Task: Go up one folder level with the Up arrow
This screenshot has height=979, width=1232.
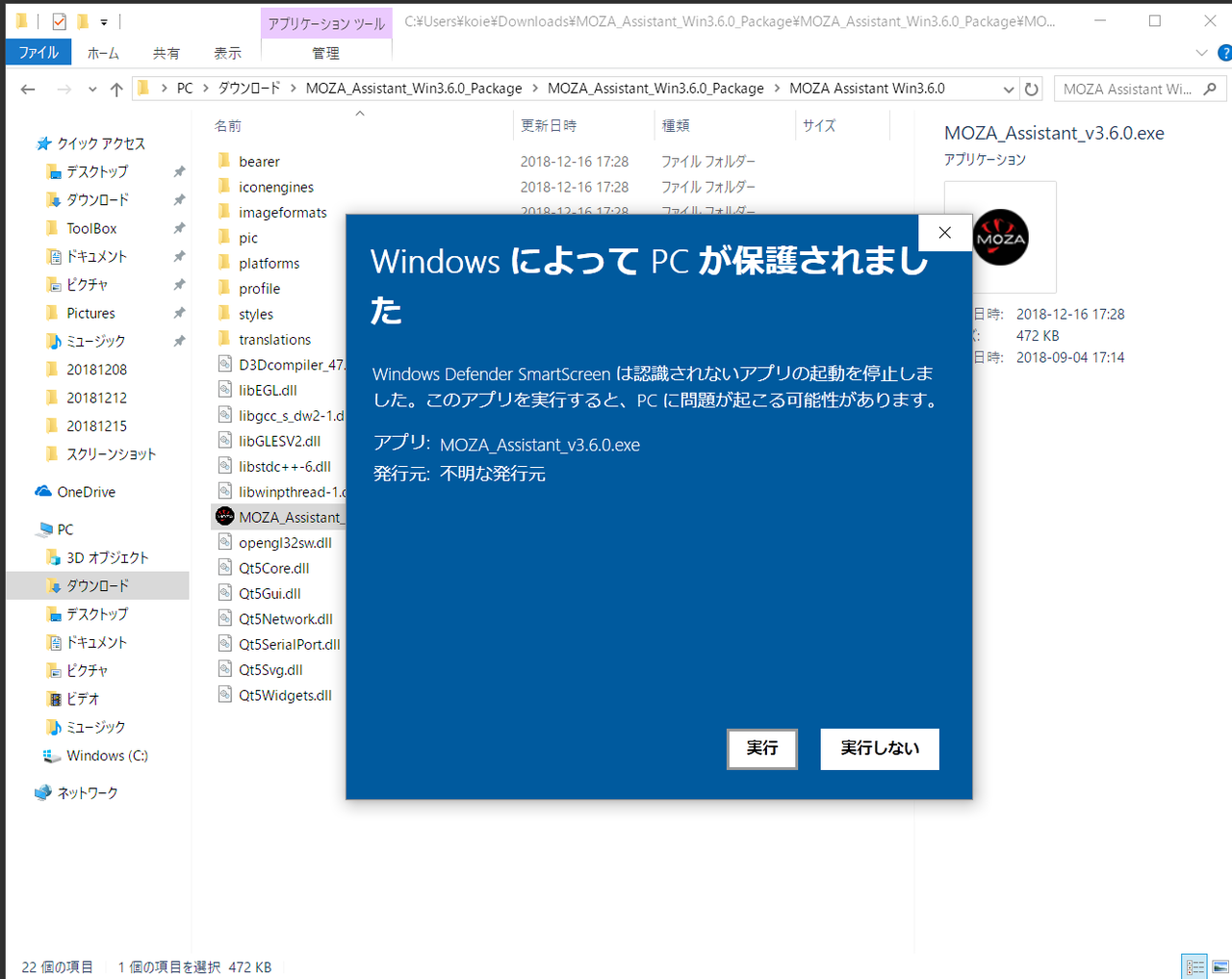Action: [116, 90]
